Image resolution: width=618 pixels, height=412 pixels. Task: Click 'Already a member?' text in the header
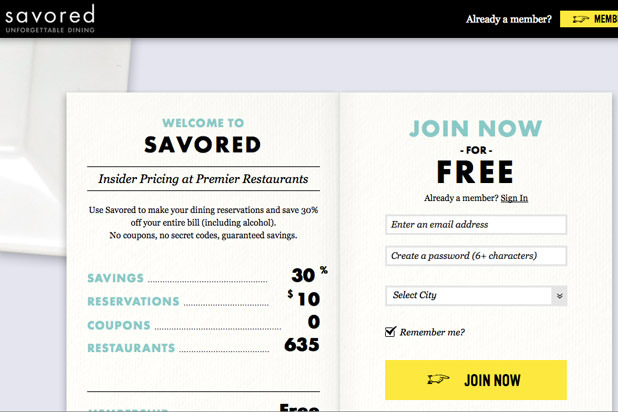click(508, 19)
